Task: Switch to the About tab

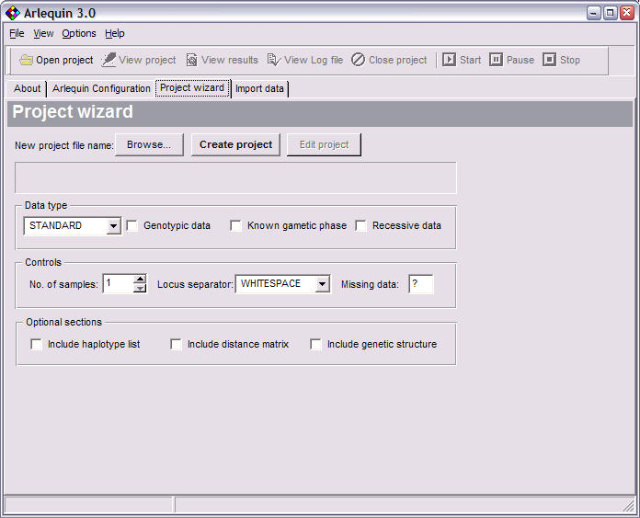Action: click(27, 89)
